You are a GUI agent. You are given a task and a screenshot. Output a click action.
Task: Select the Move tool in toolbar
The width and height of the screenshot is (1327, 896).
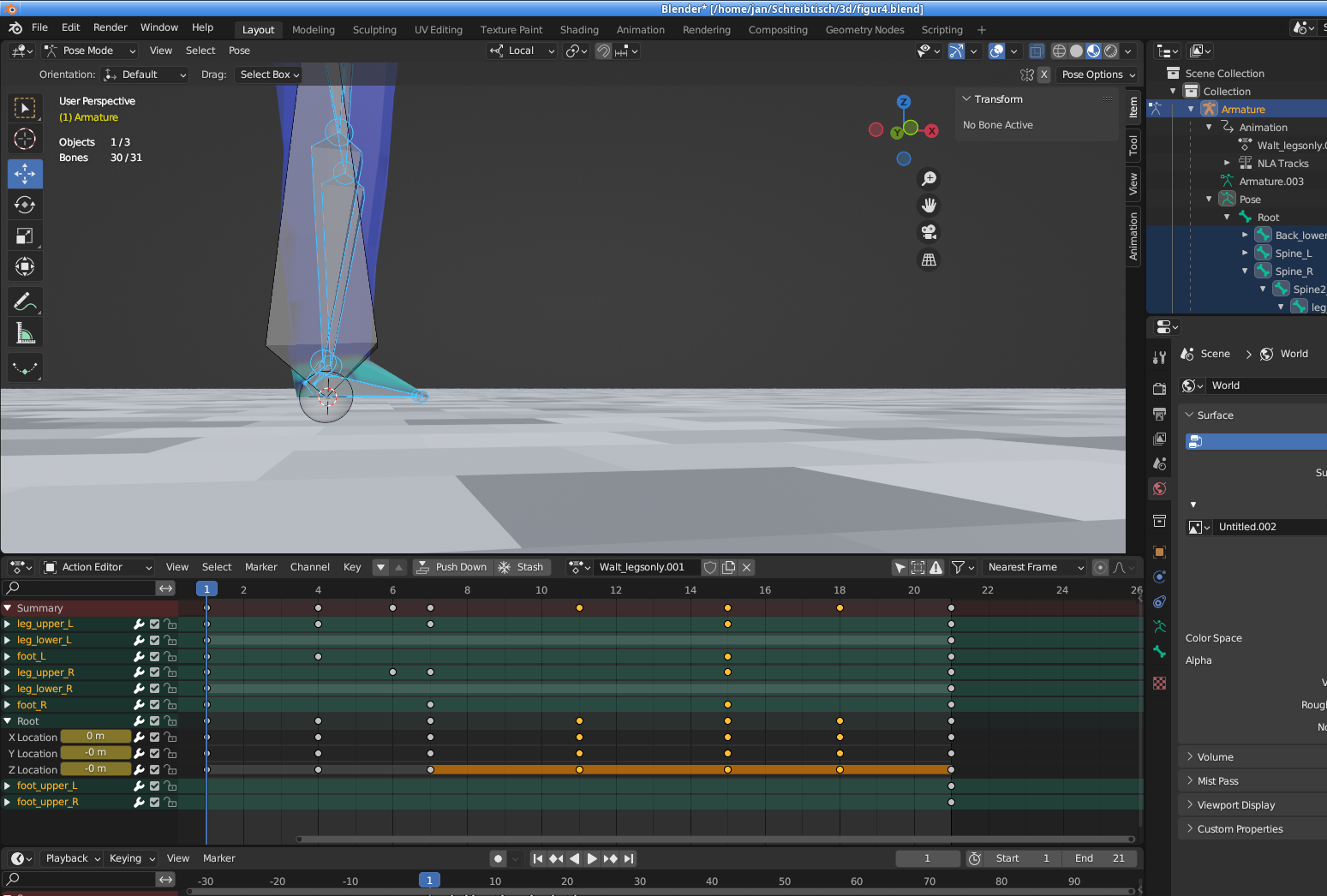[x=25, y=174]
